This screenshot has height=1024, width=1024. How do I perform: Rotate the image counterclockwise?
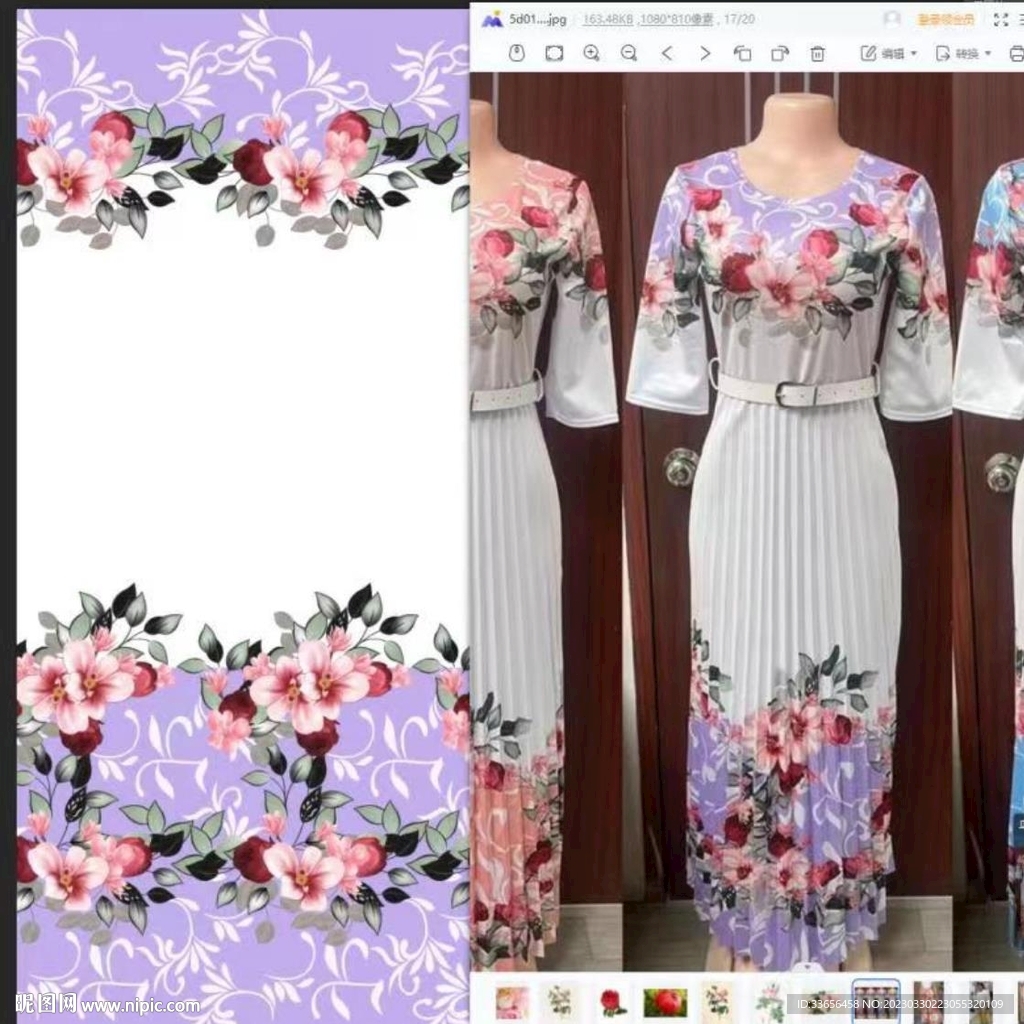click(x=743, y=54)
